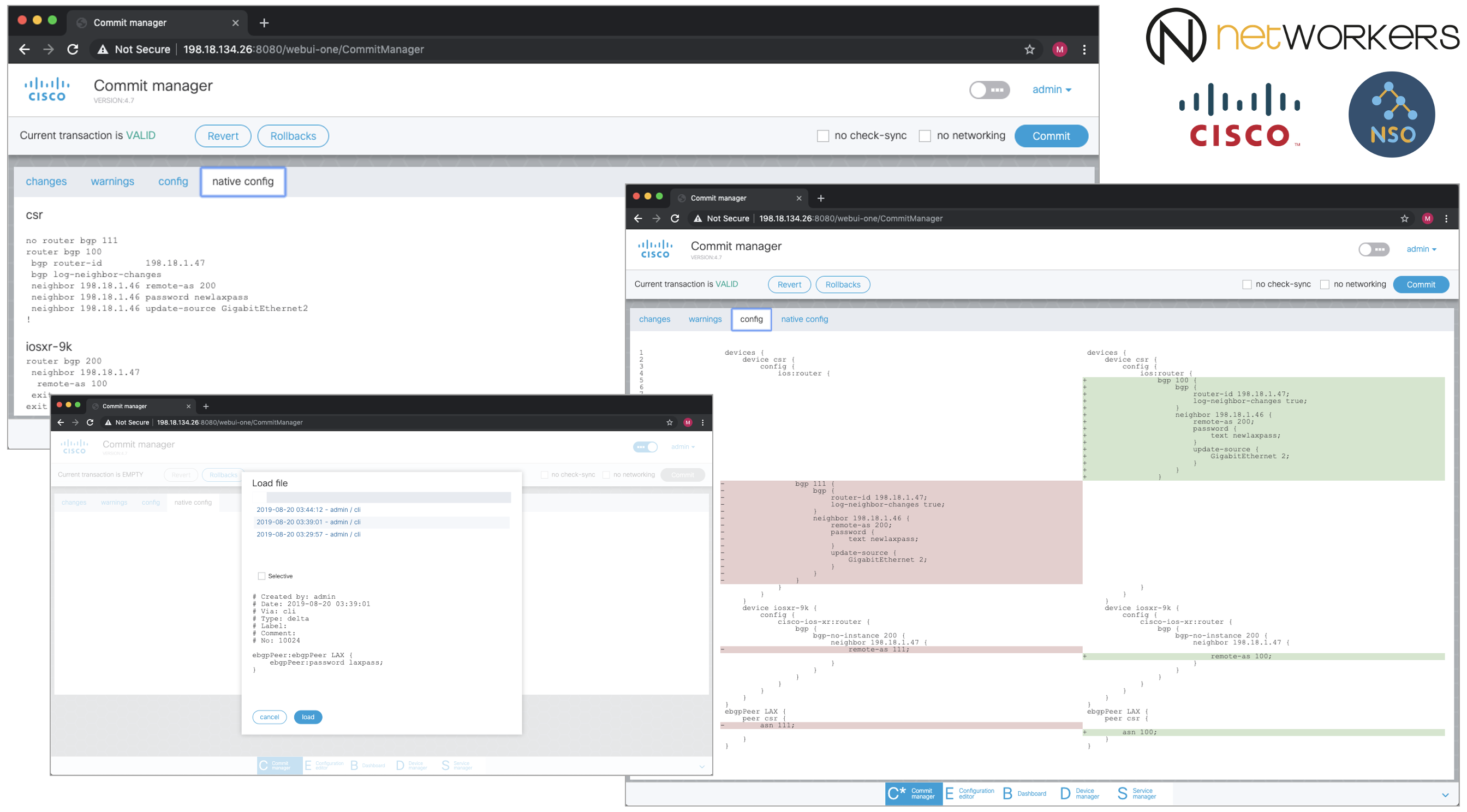1467x812 pixels.
Task: Switch to warnings tab in top-left window
Action: click(x=112, y=182)
